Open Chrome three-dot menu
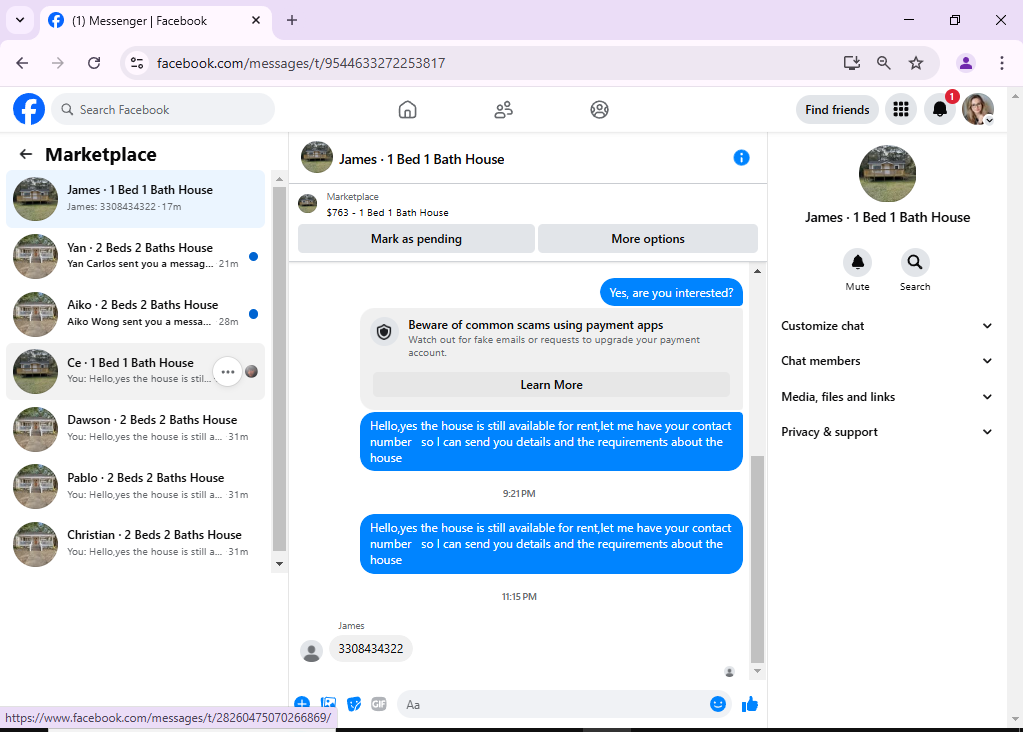 pos(1001,63)
